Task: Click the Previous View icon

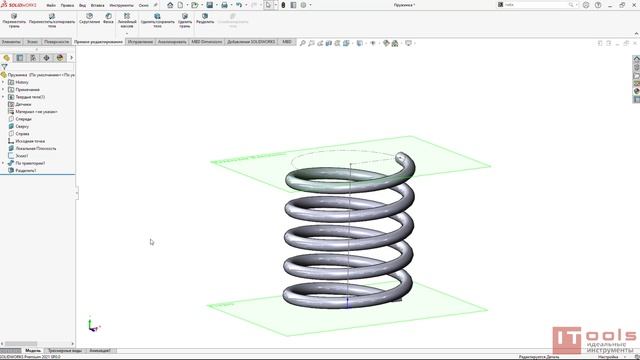Action: click(320, 43)
